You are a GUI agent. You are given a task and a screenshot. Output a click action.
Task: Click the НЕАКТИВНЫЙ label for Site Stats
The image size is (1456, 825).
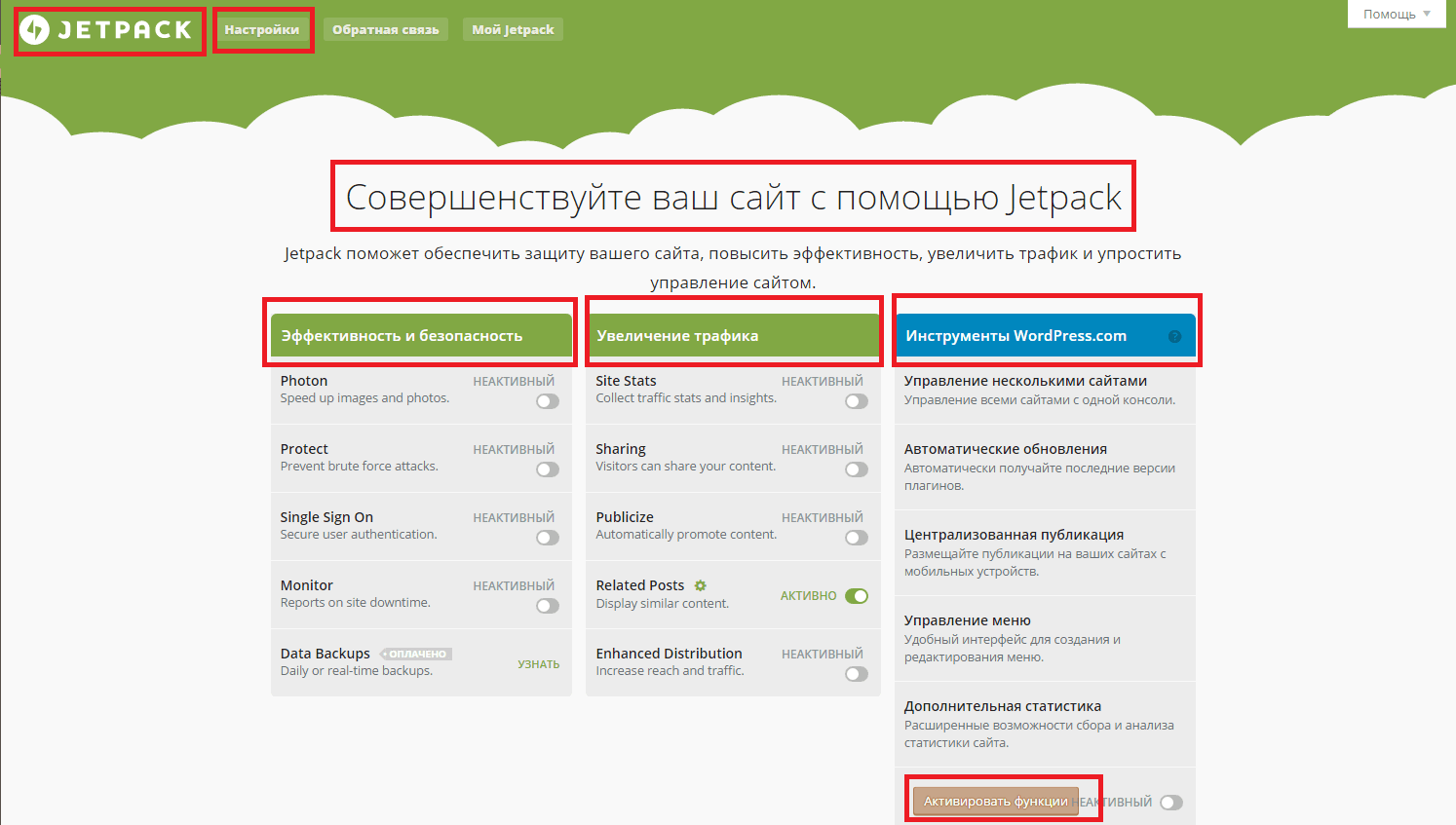823,382
